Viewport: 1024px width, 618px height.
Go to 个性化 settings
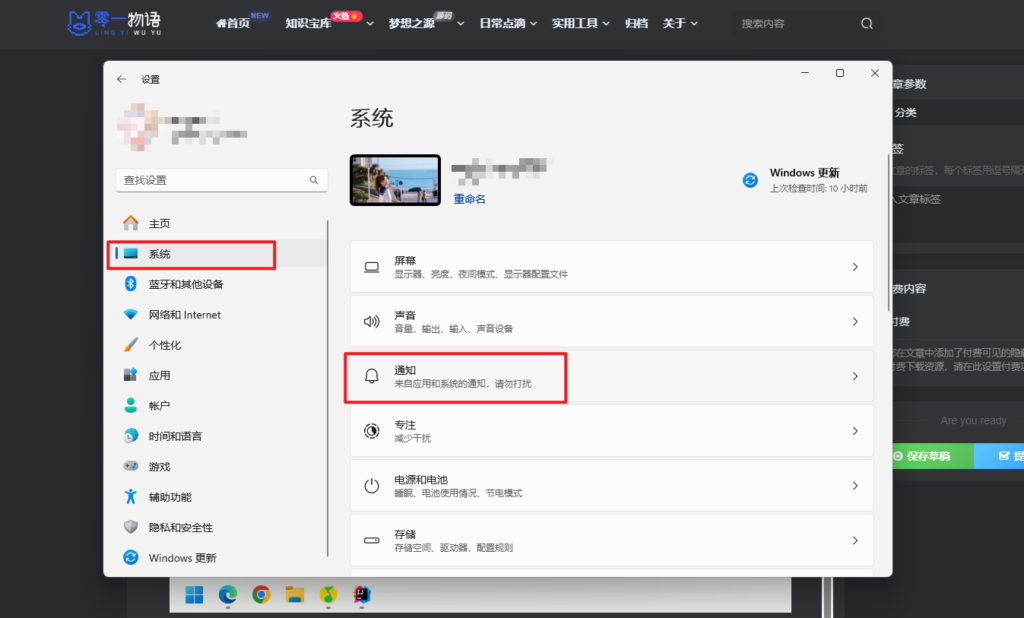point(165,345)
